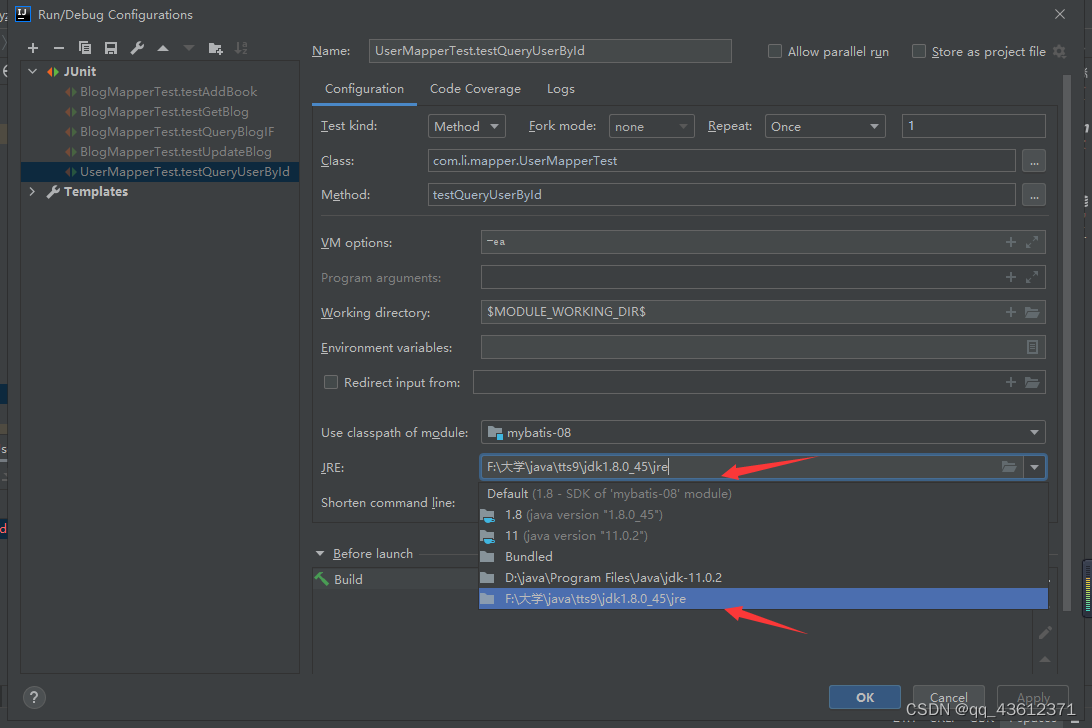Create a new configurations folder
This screenshot has width=1092, height=728.
coord(217,47)
